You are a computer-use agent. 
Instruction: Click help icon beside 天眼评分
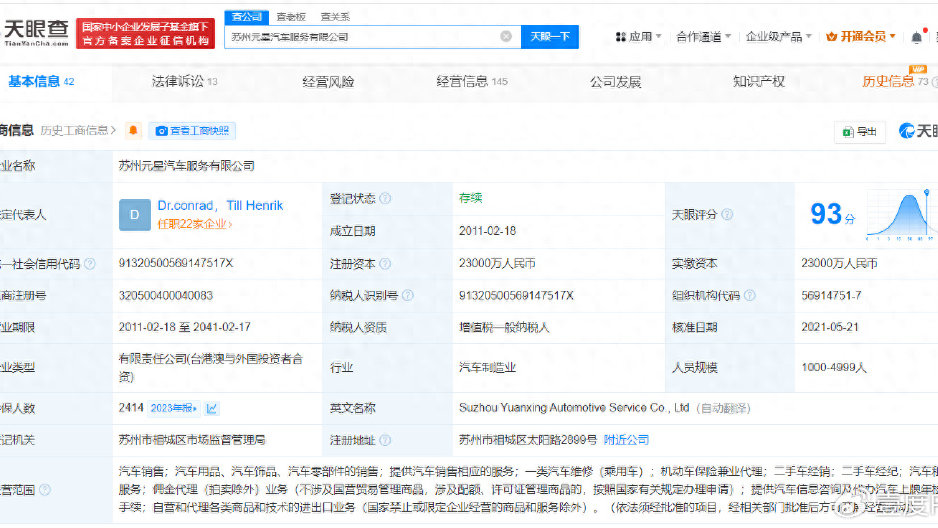[727, 215]
